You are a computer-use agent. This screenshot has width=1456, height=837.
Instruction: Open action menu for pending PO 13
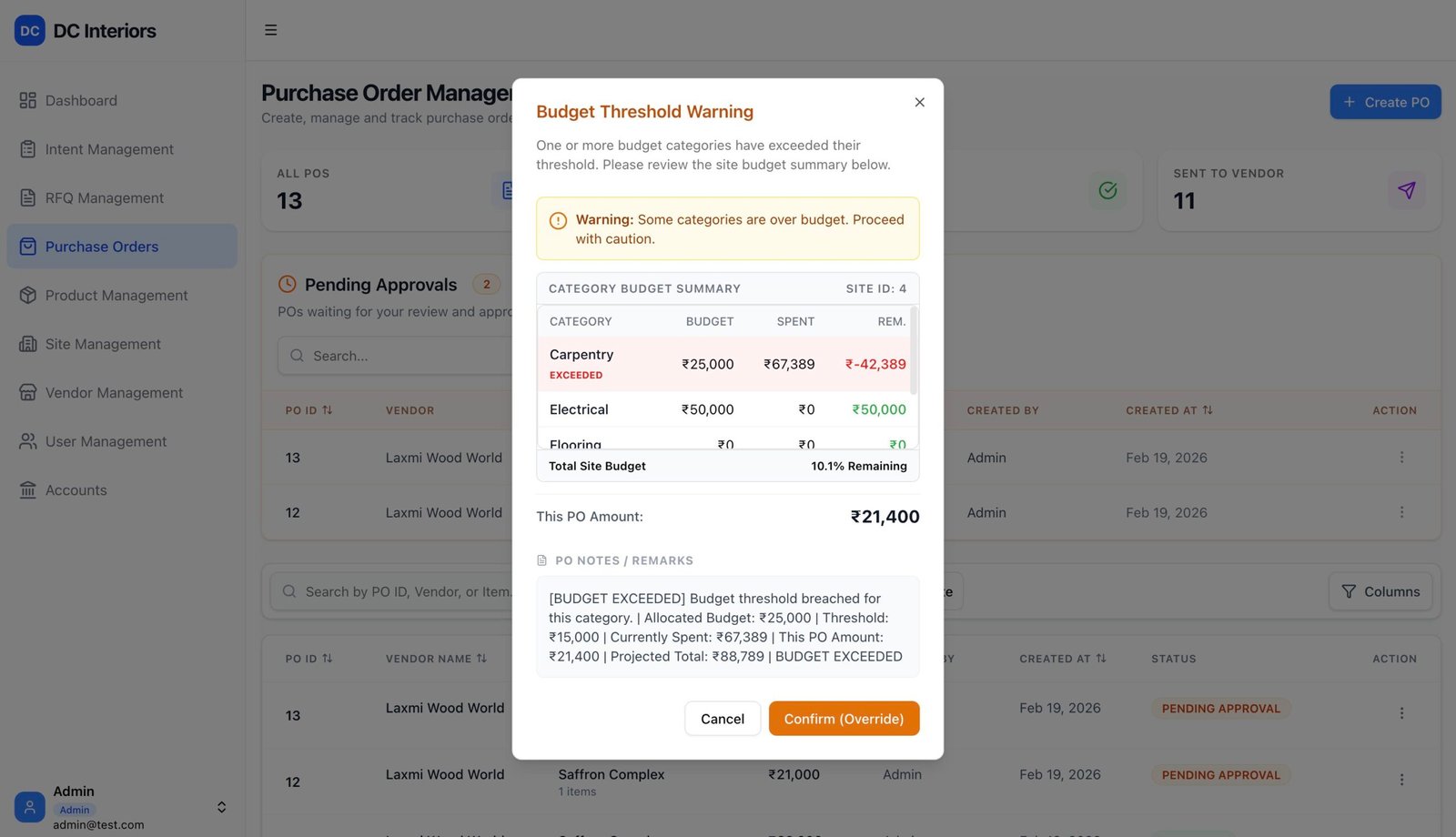click(1401, 458)
